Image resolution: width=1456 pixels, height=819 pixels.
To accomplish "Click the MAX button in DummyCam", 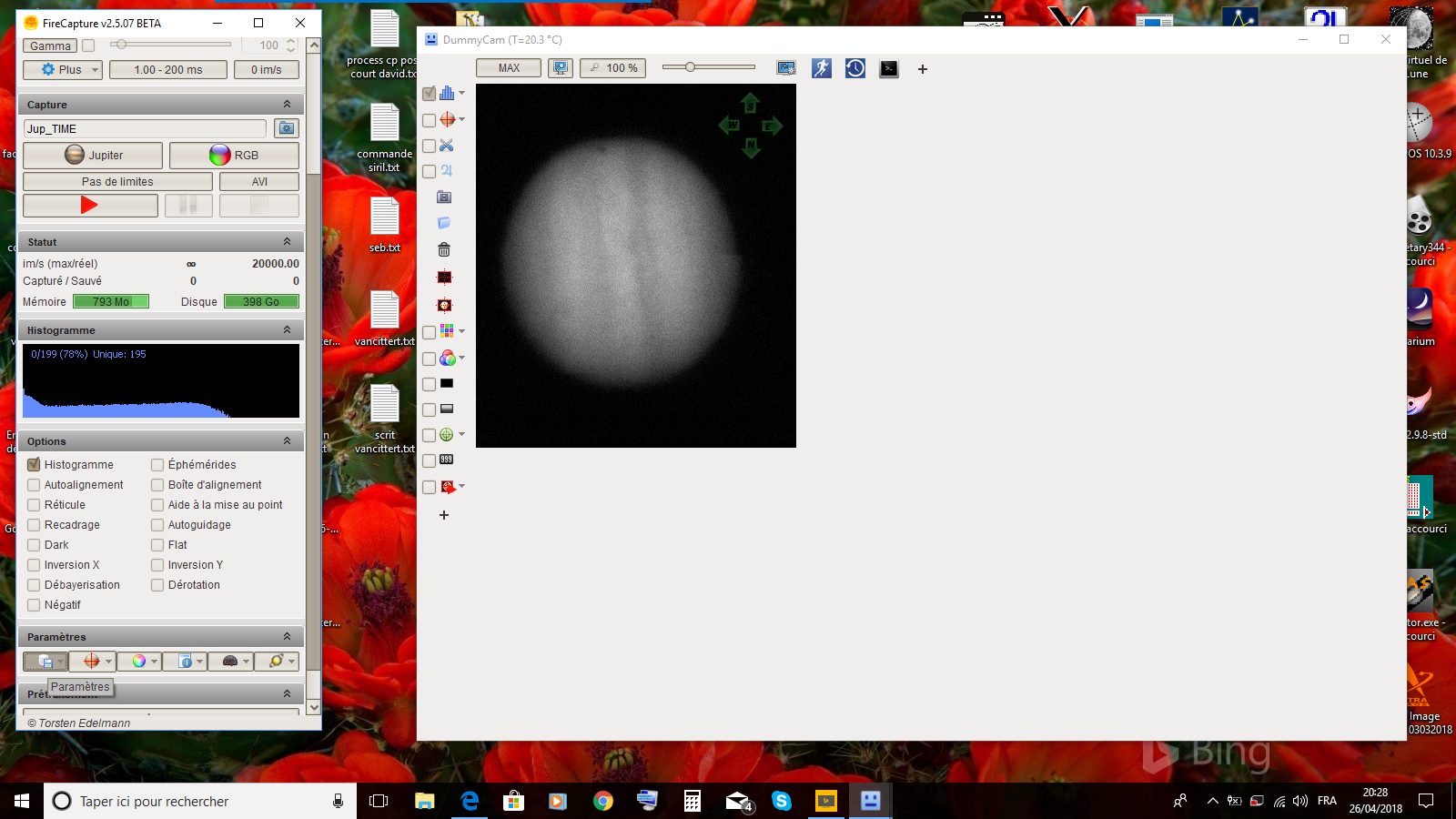I will (509, 68).
